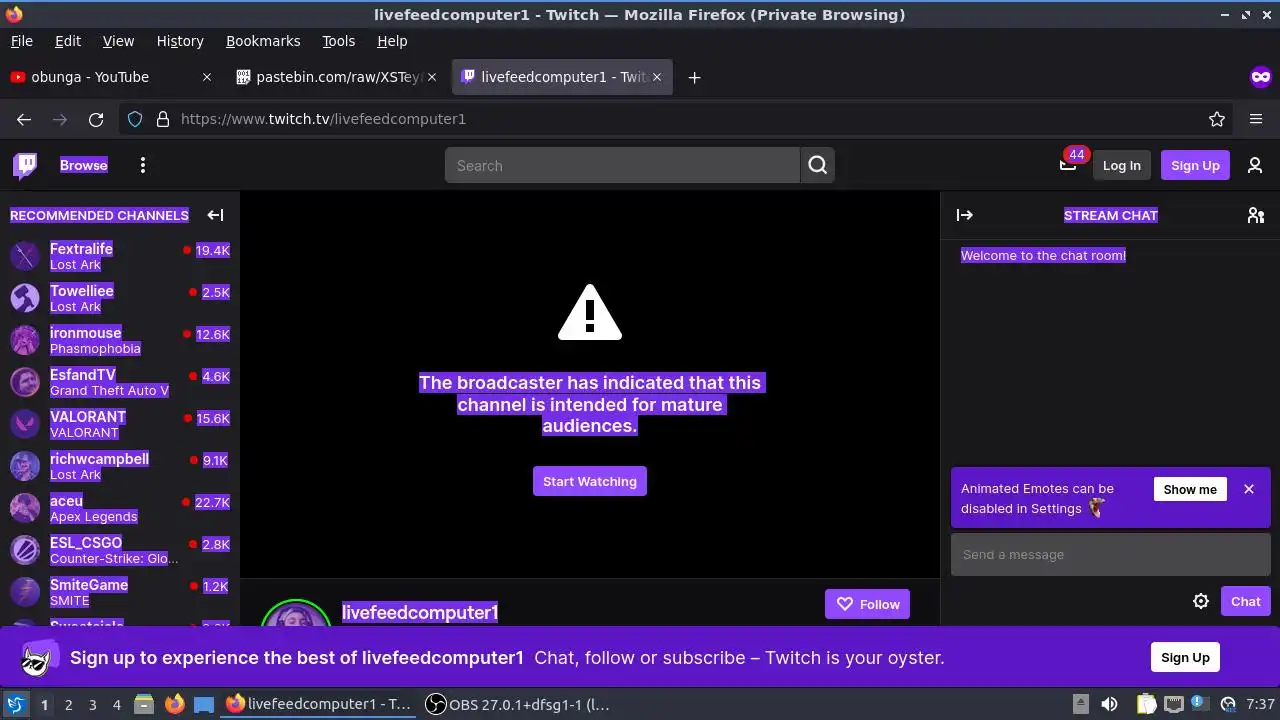Open the user profile icon menu
Screen dimensions: 1280x720
click(x=1255, y=165)
